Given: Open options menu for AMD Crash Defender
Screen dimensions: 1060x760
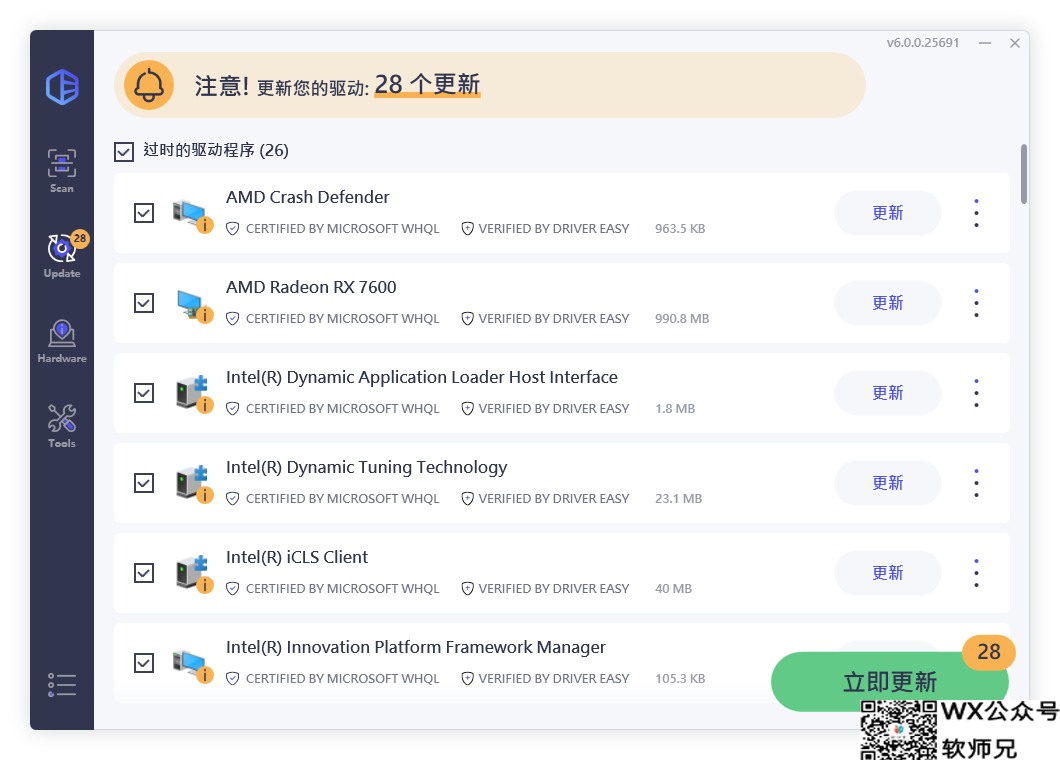Looking at the screenshot, I should (976, 213).
